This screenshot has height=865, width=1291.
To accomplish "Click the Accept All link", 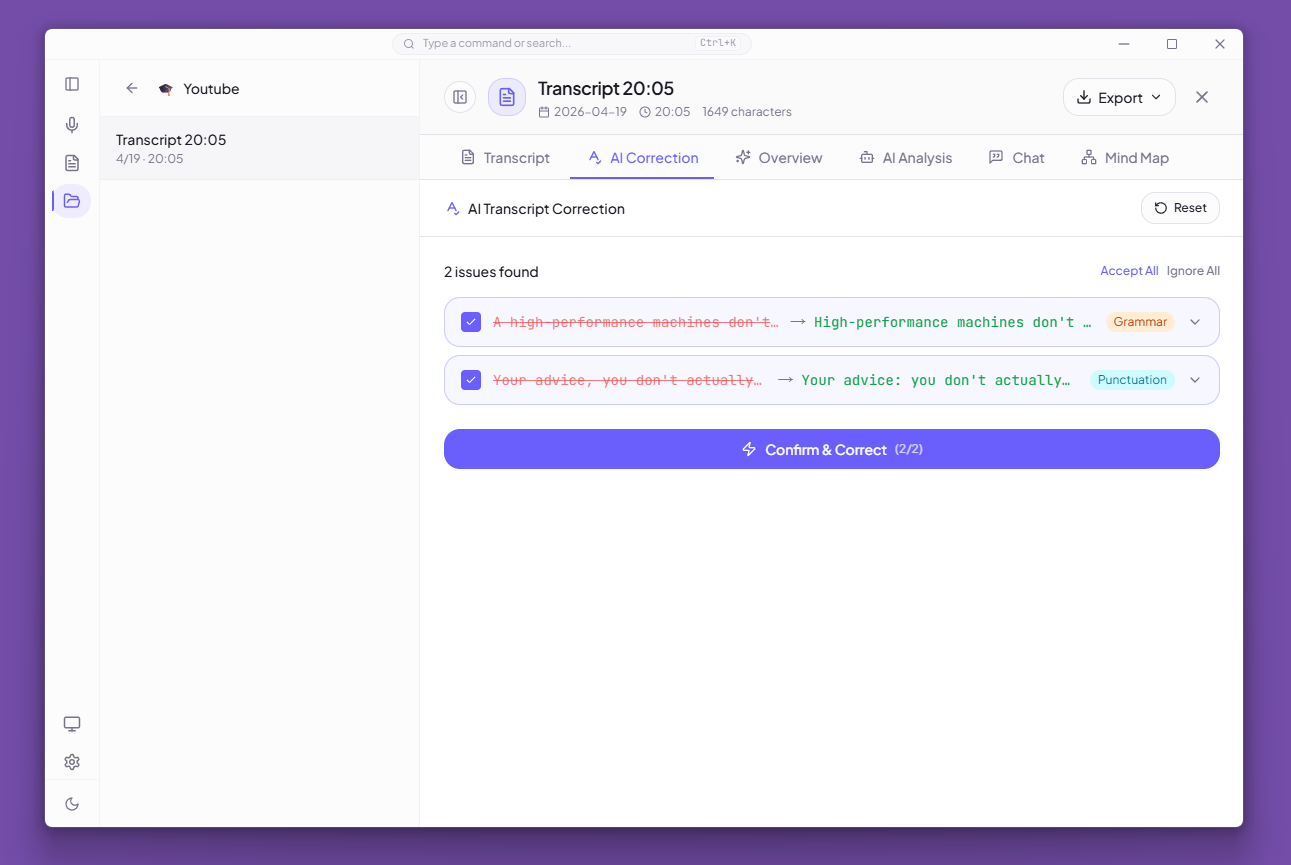I will coord(1129,271).
